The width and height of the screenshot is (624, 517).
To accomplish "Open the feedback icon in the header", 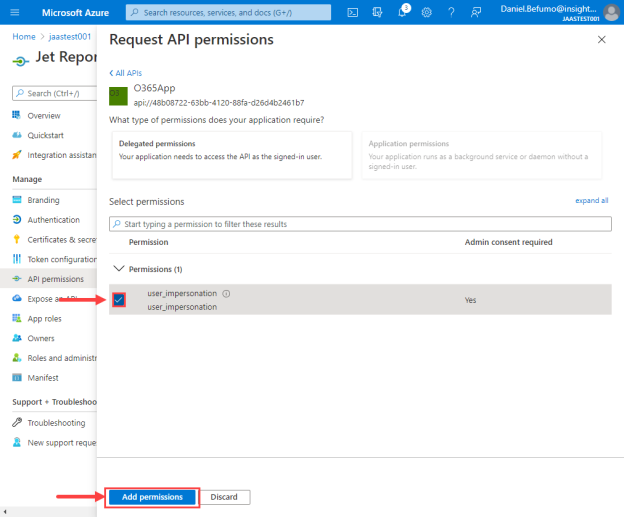I will click(476, 13).
